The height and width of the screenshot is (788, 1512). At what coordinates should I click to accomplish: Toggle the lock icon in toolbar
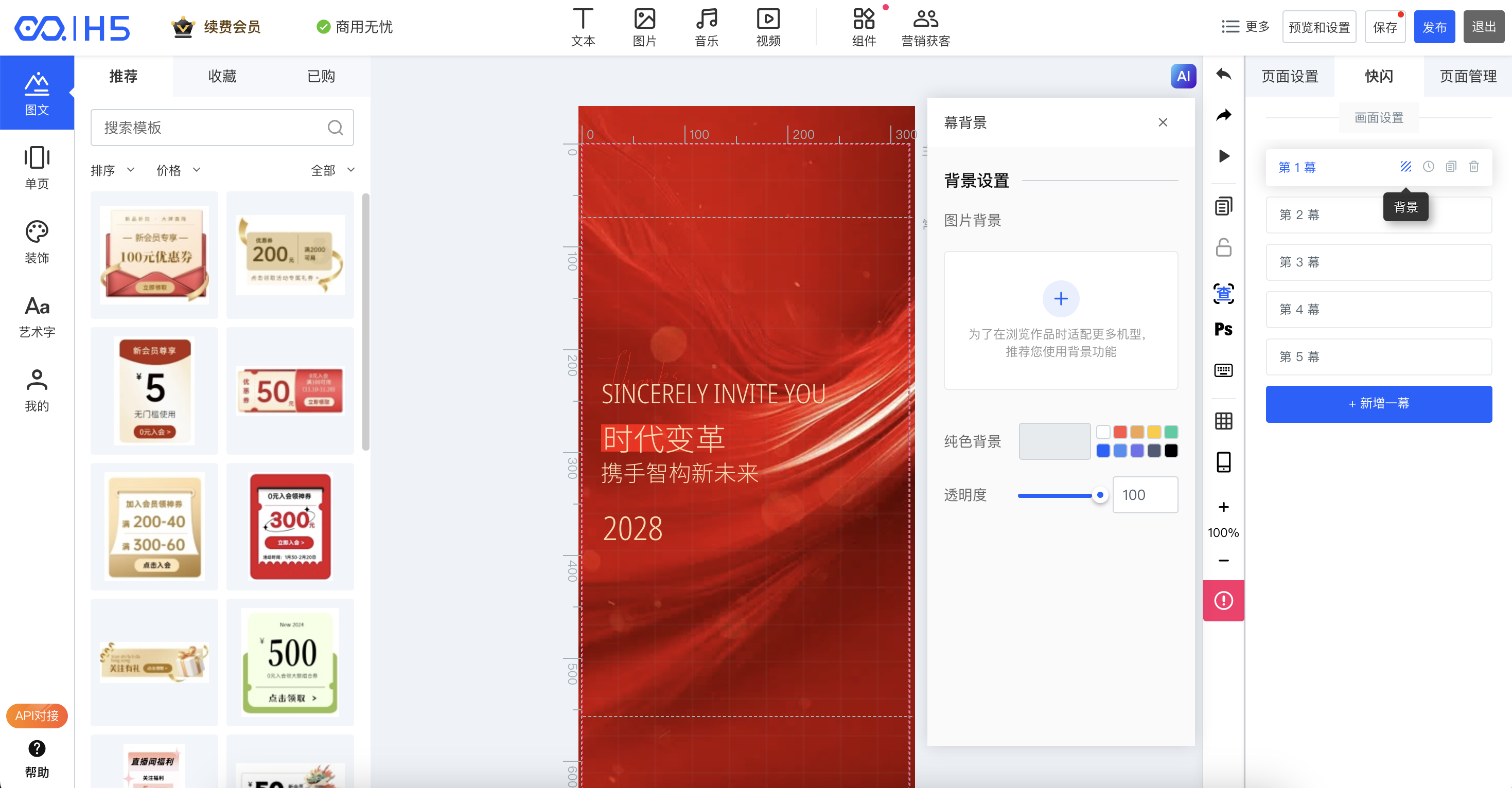pyautogui.click(x=1223, y=247)
